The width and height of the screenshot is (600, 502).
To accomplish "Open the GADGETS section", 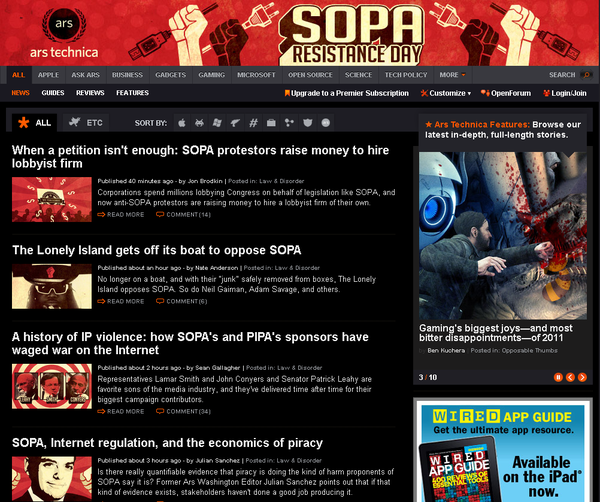I will pyautogui.click(x=171, y=75).
